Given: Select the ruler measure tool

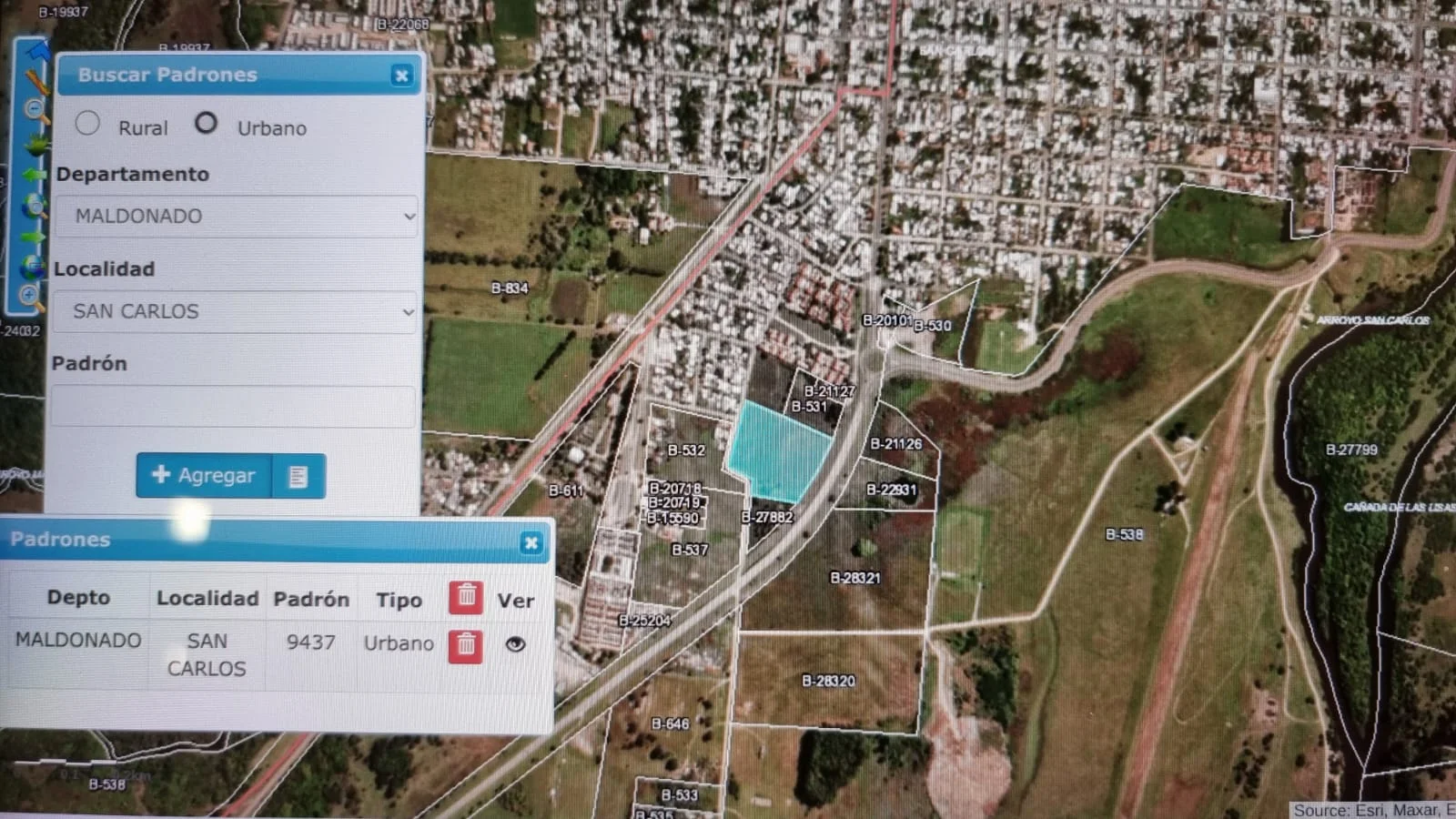Looking at the screenshot, I should coord(36,82).
